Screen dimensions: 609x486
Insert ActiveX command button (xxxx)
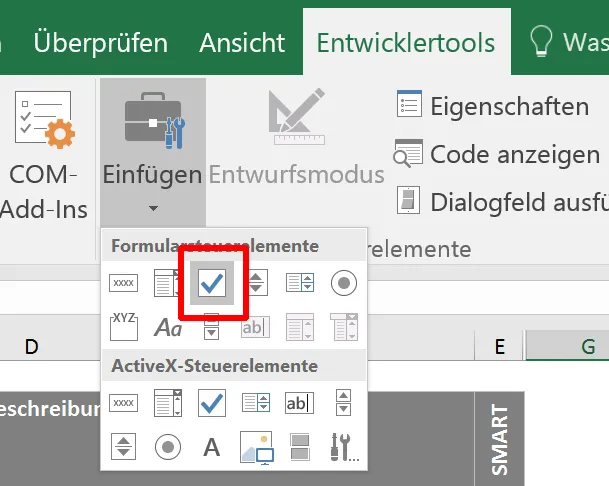tap(124, 403)
